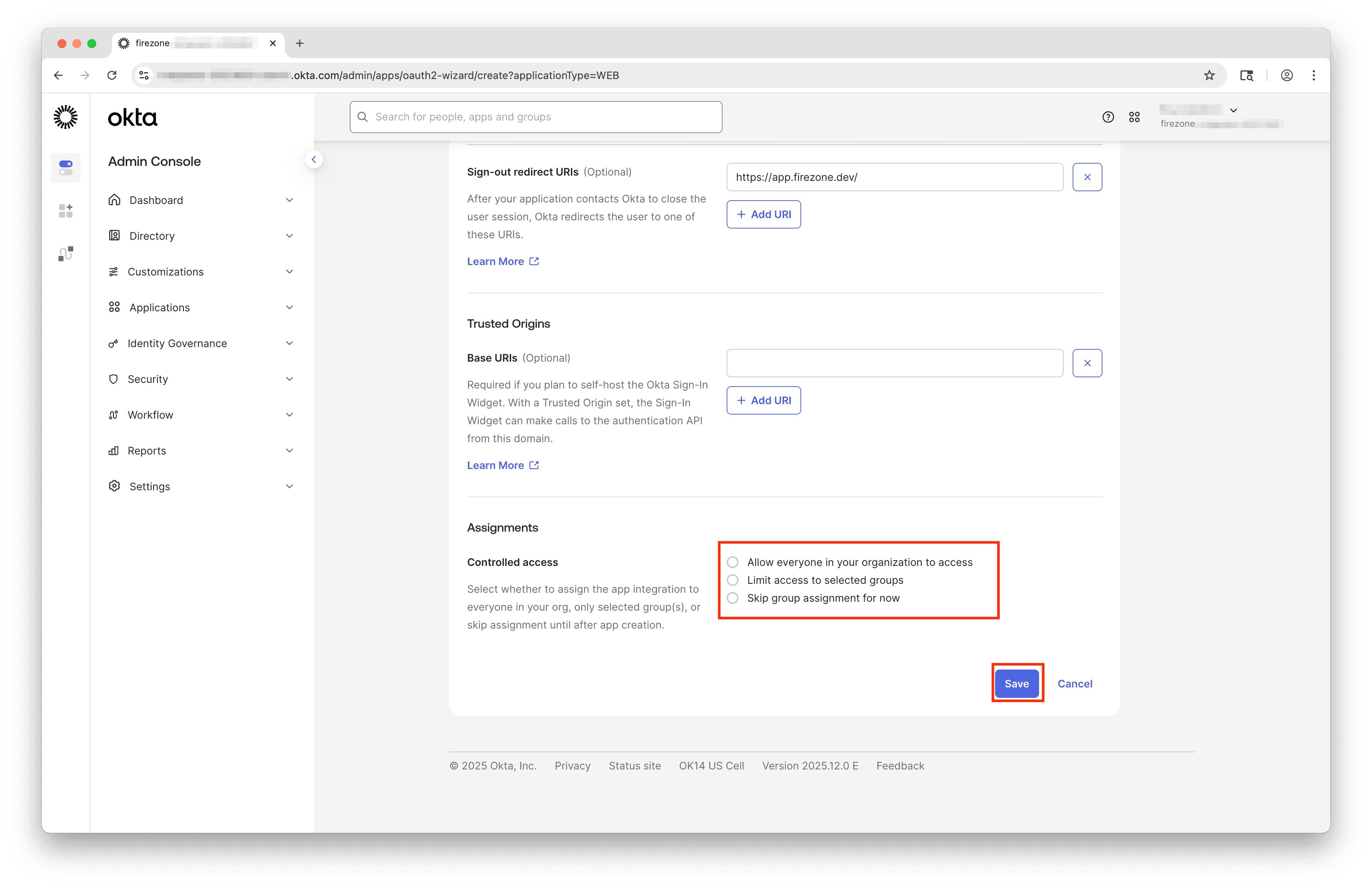Select Allow everyone in your organization to access
The width and height of the screenshot is (1372, 888).
tap(733, 562)
